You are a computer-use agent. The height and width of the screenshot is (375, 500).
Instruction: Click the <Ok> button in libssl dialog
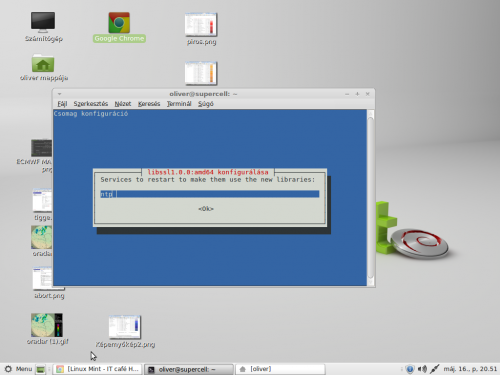(206, 209)
